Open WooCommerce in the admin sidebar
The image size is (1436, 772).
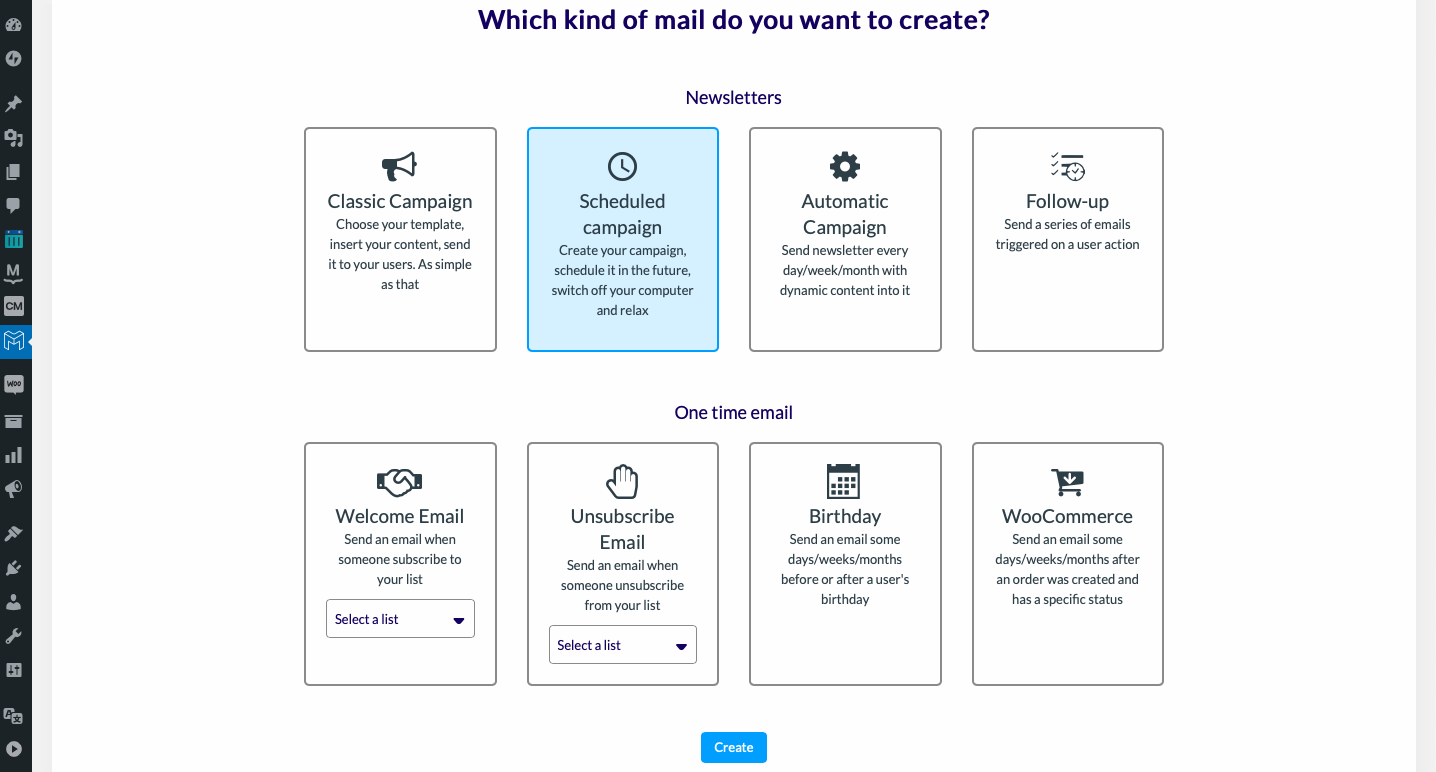tap(14, 385)
